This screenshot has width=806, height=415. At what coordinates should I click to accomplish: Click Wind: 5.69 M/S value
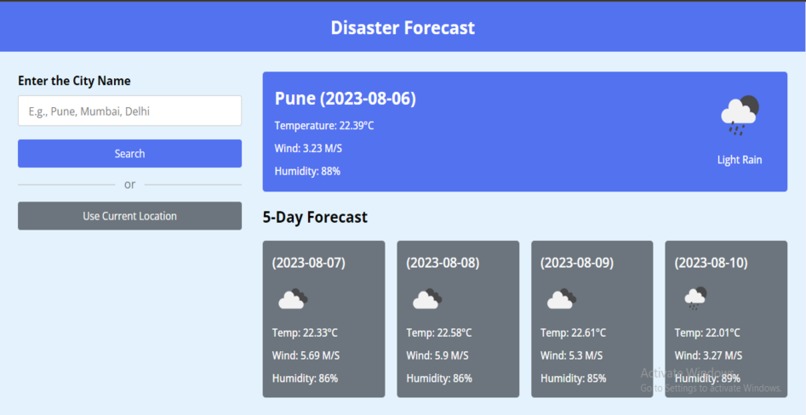coord(306,355)
